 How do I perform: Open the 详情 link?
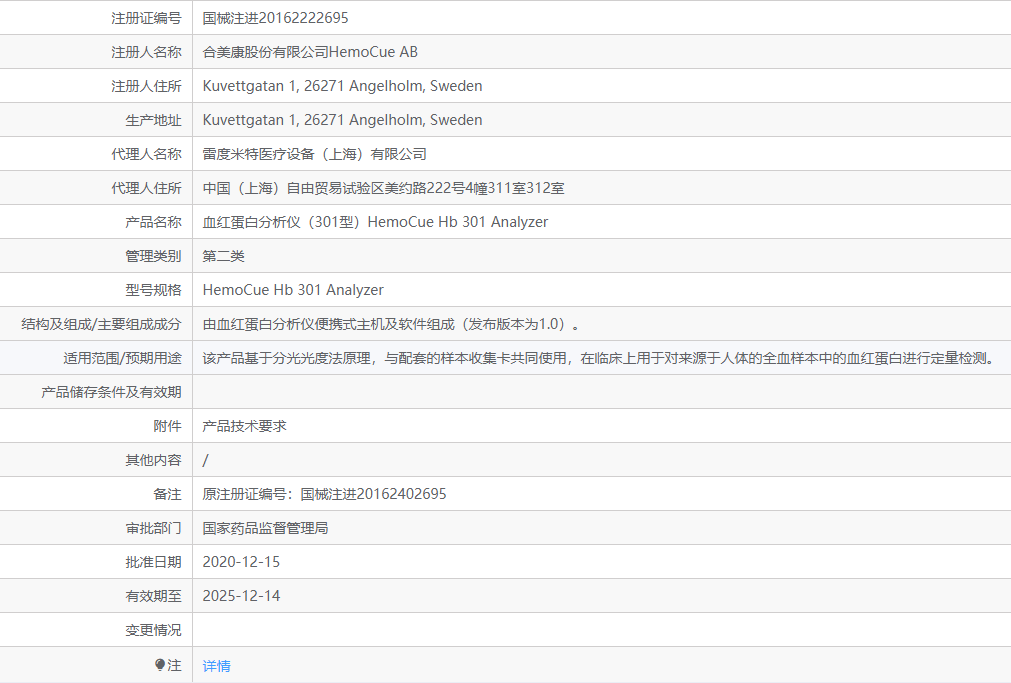tap(217, 666)
